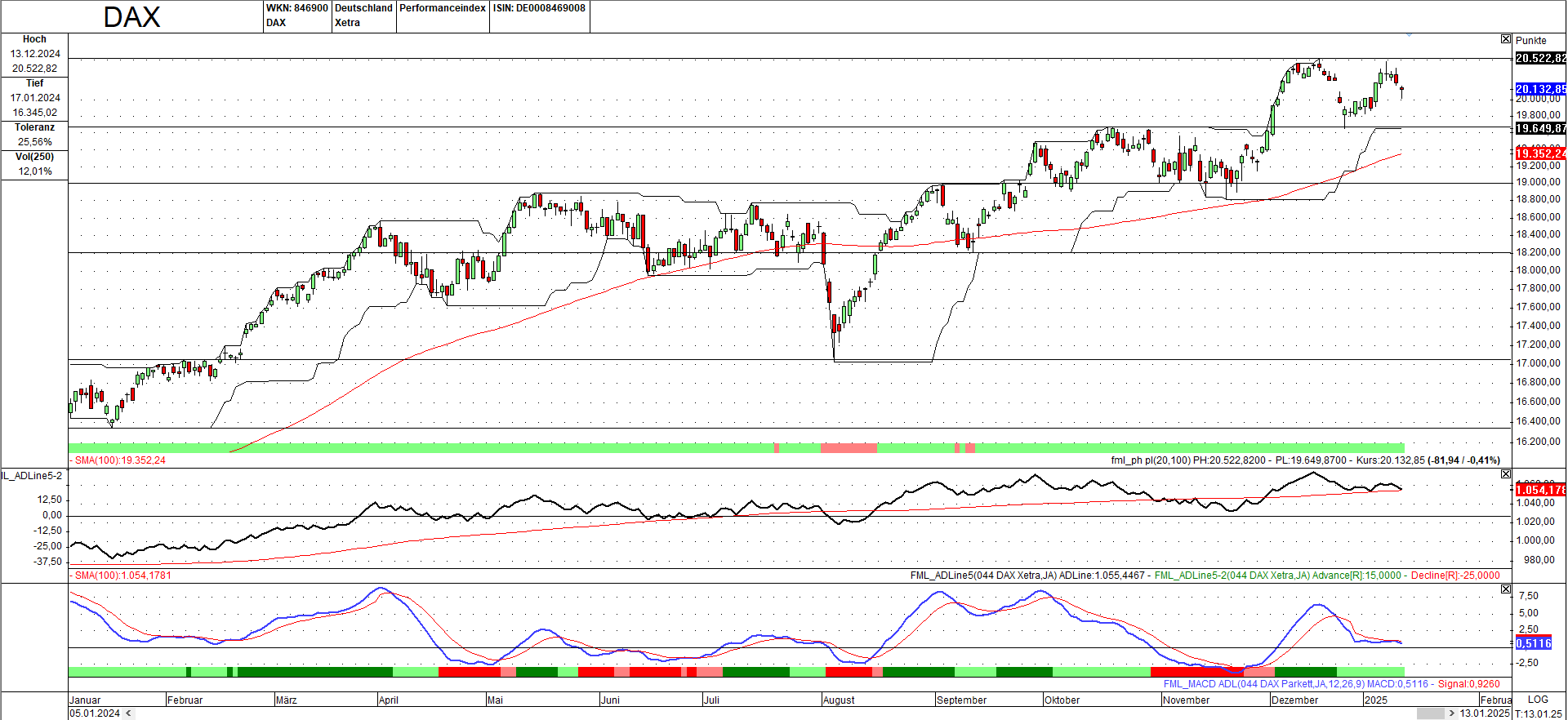
Task: Select the März label on time axis
Action: pos(286,700)
